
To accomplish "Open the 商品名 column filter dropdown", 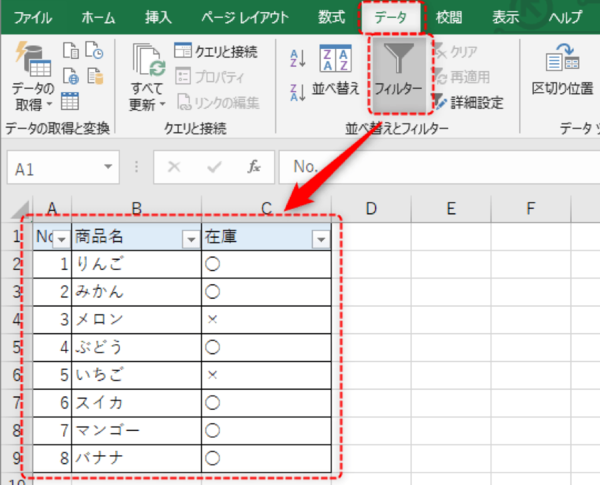I will coord(191,240).
